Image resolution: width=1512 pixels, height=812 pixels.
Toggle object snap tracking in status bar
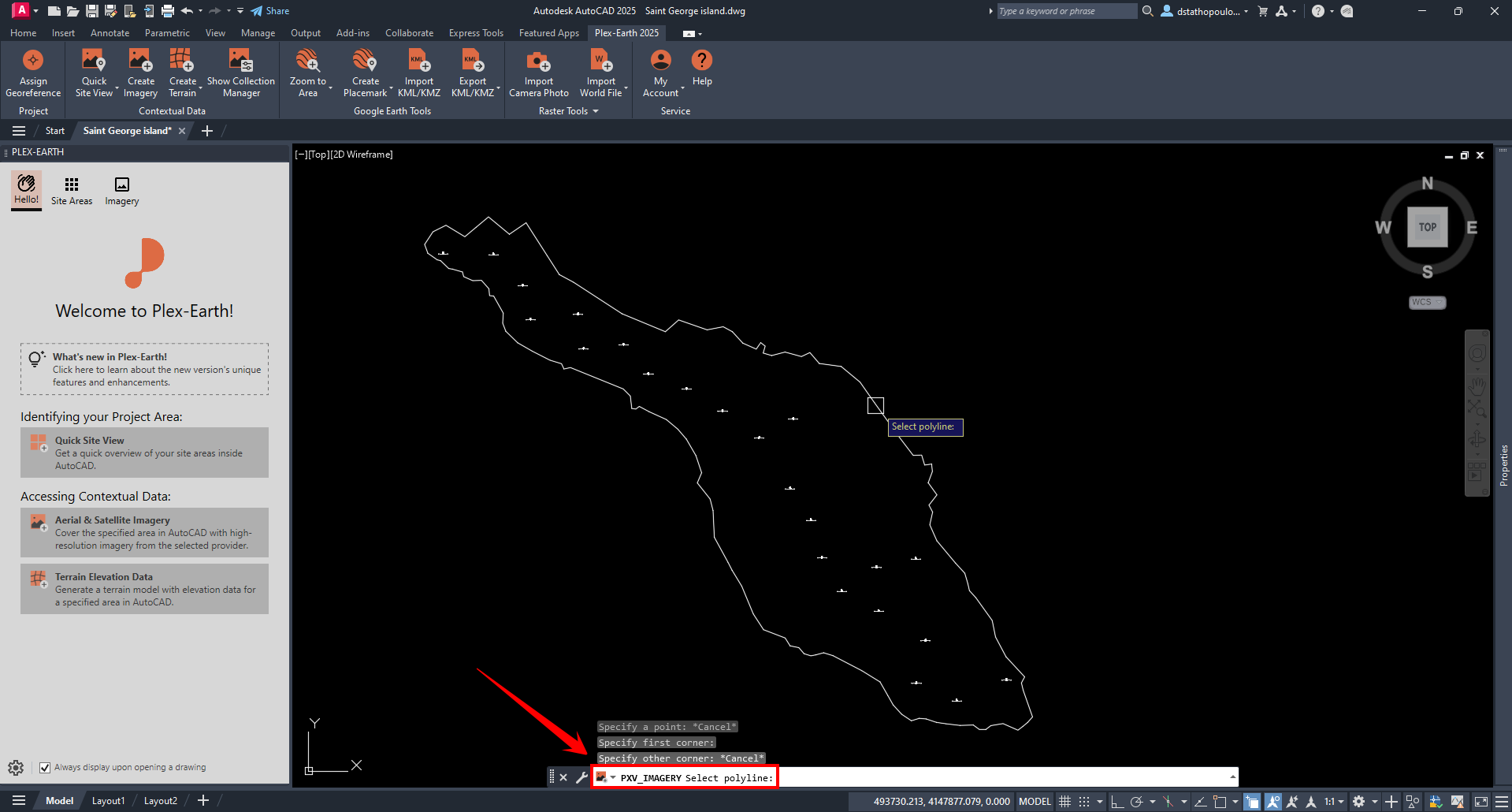pos(1200,801)
